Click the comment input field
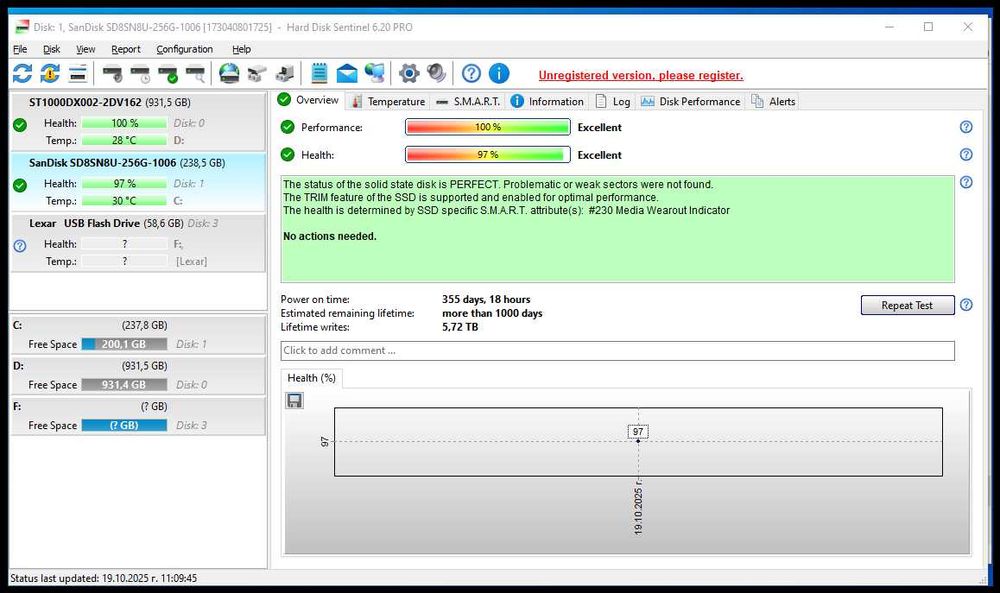1000x593 pixels. coord(617,351)
